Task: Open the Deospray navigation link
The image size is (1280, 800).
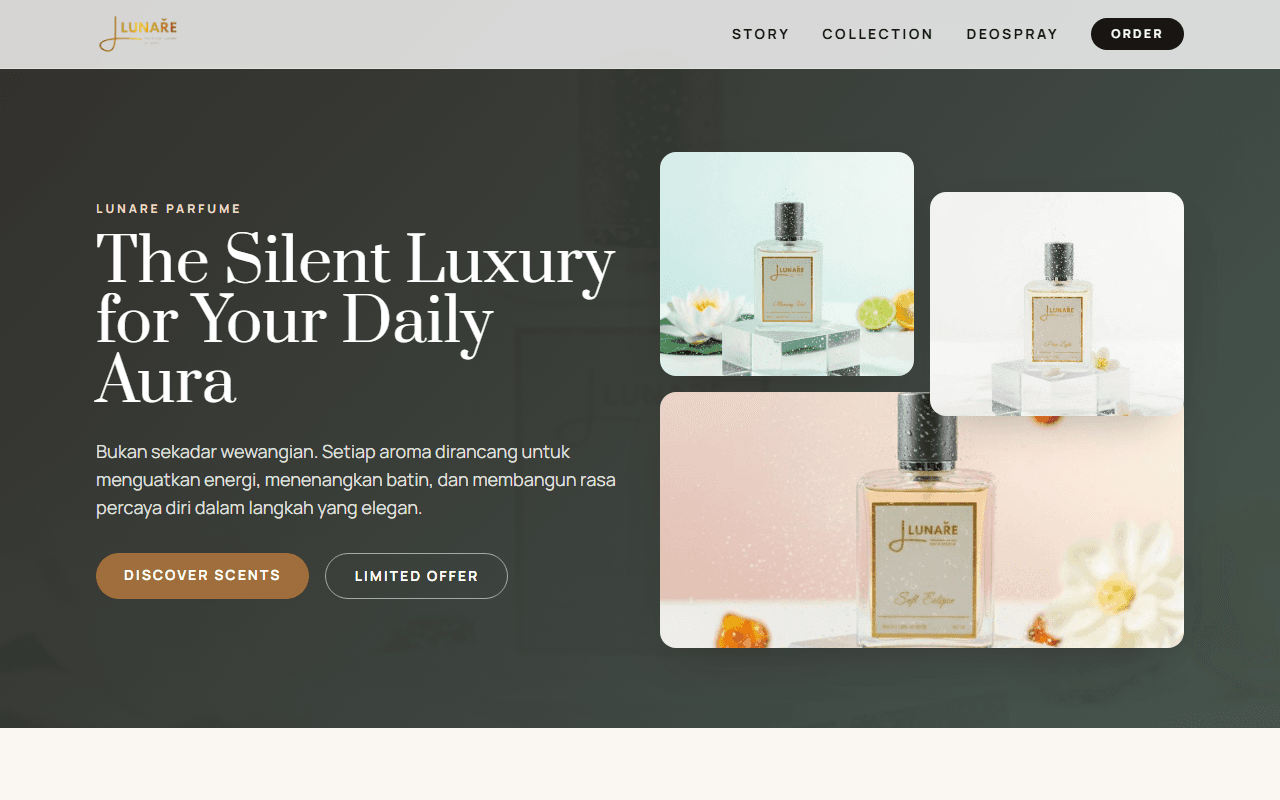Action: pos(1012,34)
